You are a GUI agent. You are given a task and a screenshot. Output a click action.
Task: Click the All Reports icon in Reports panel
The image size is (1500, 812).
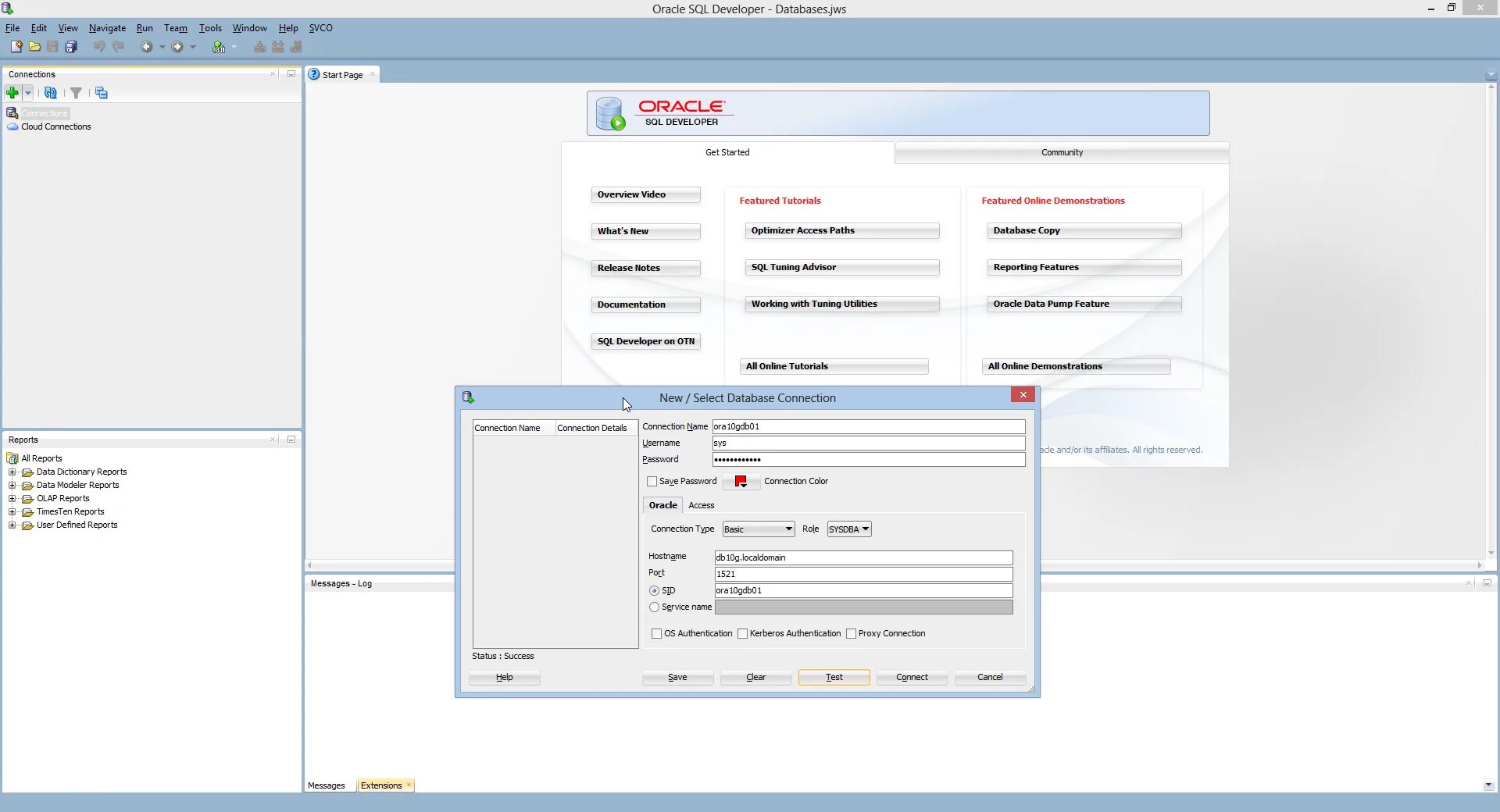[x=12, y=458]
